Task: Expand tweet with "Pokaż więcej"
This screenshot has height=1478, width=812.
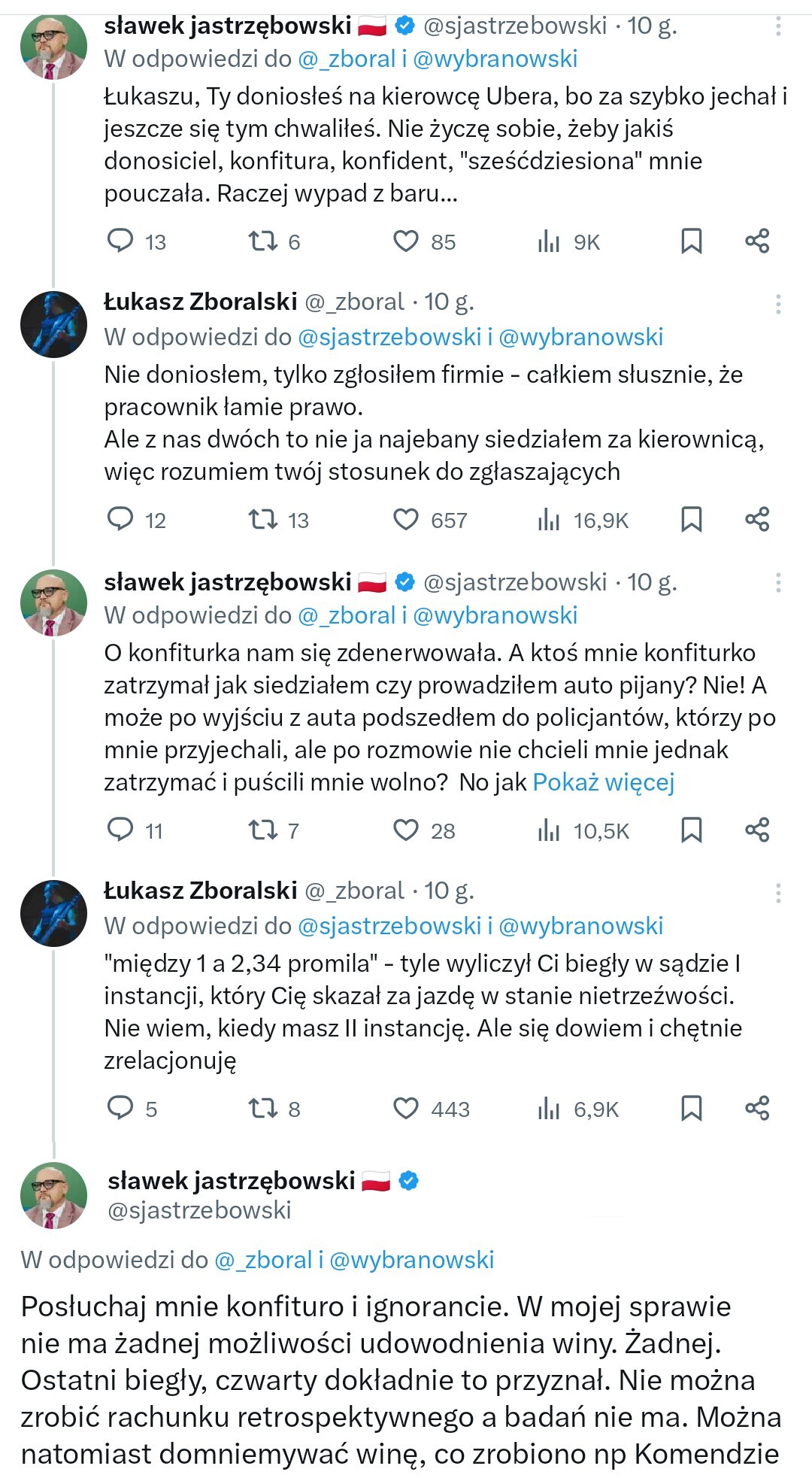Action: 603,782
